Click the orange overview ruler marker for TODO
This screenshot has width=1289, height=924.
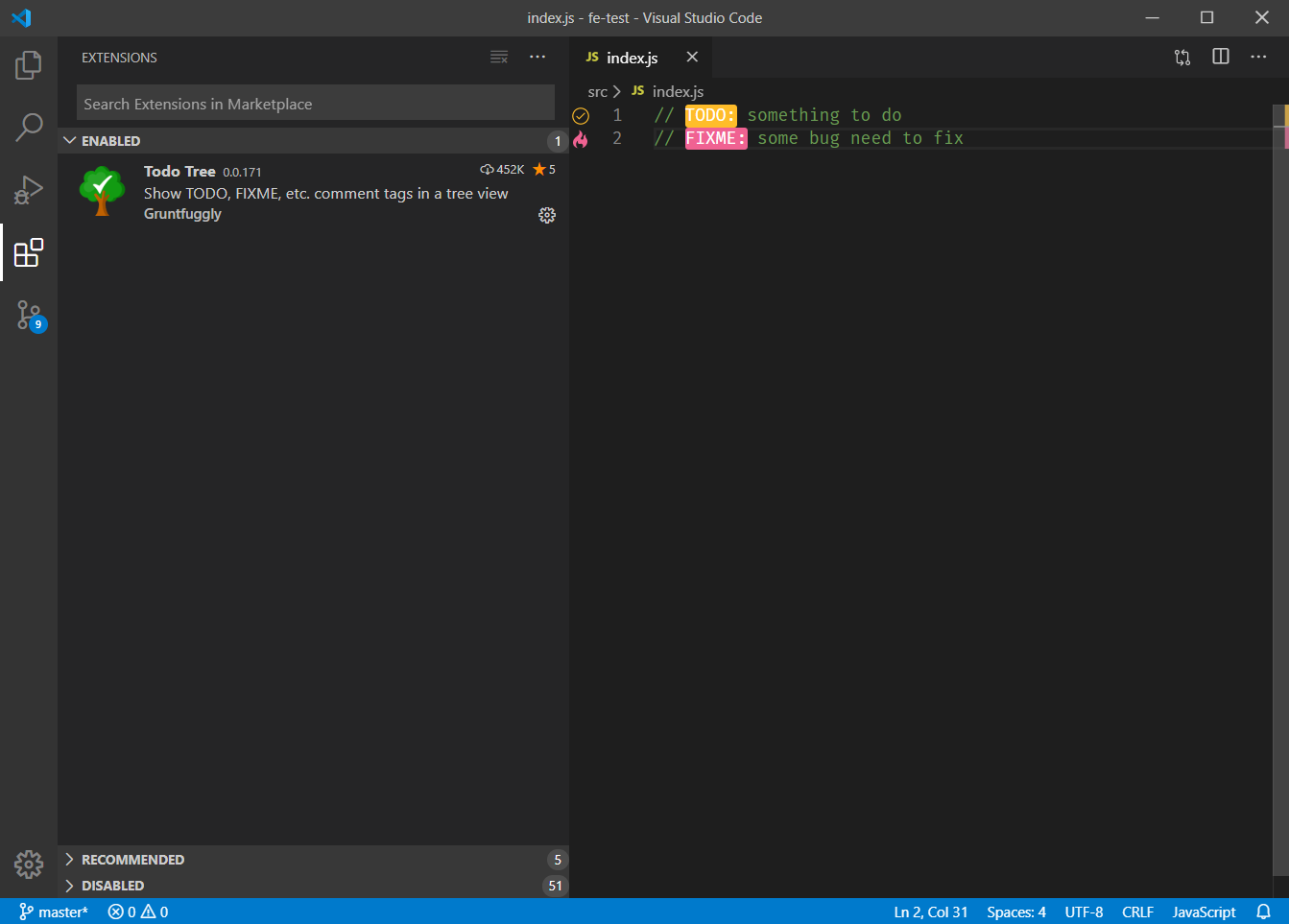pyautogui.click(x=1286, y=115)
